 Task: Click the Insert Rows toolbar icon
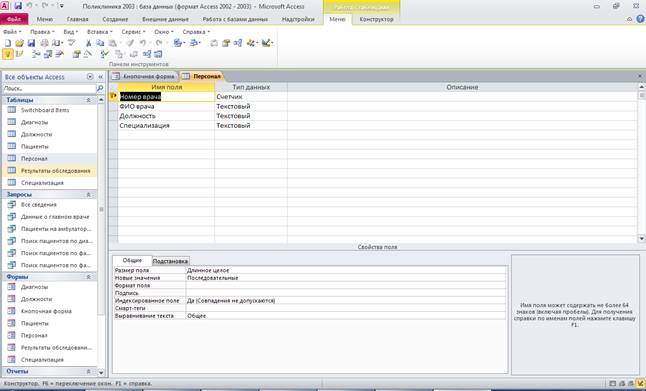36,54
